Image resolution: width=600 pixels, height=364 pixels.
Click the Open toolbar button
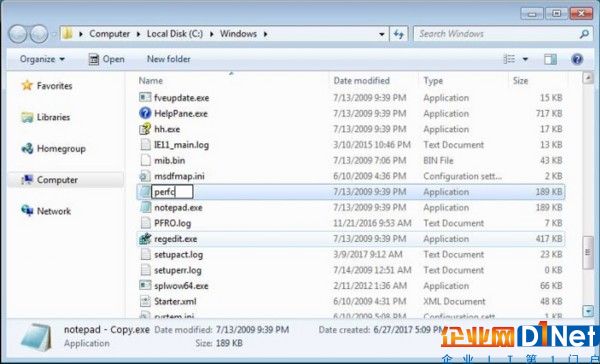click(106, 59)
